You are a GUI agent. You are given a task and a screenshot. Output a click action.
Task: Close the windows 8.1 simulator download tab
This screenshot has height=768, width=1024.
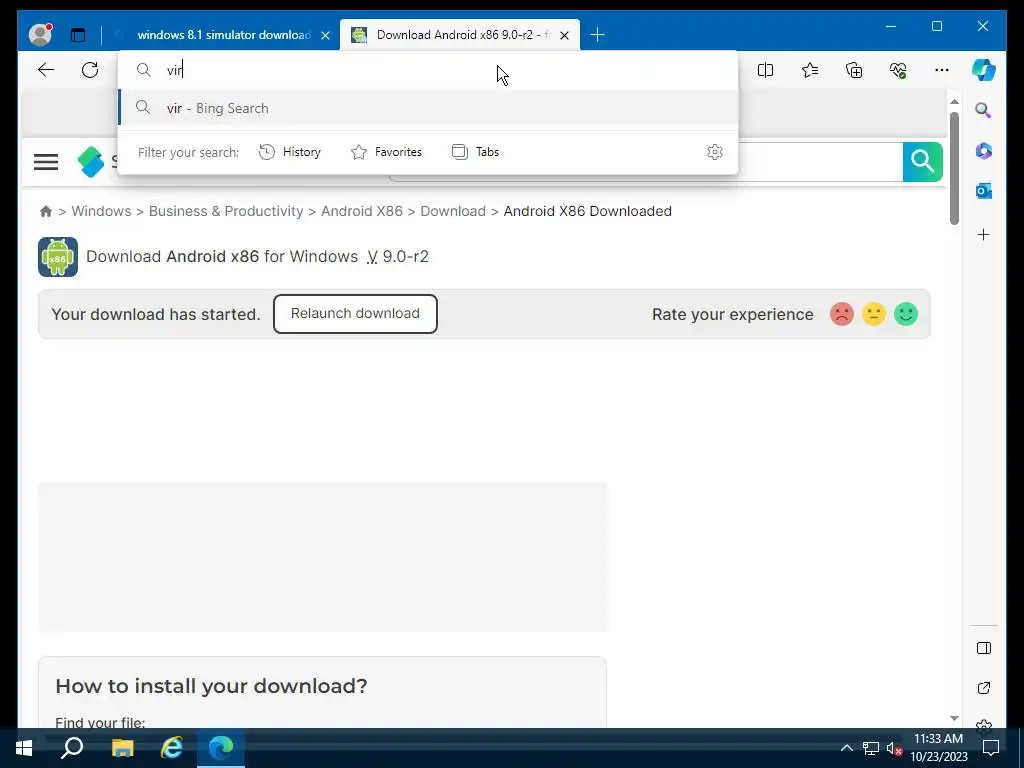325,35
